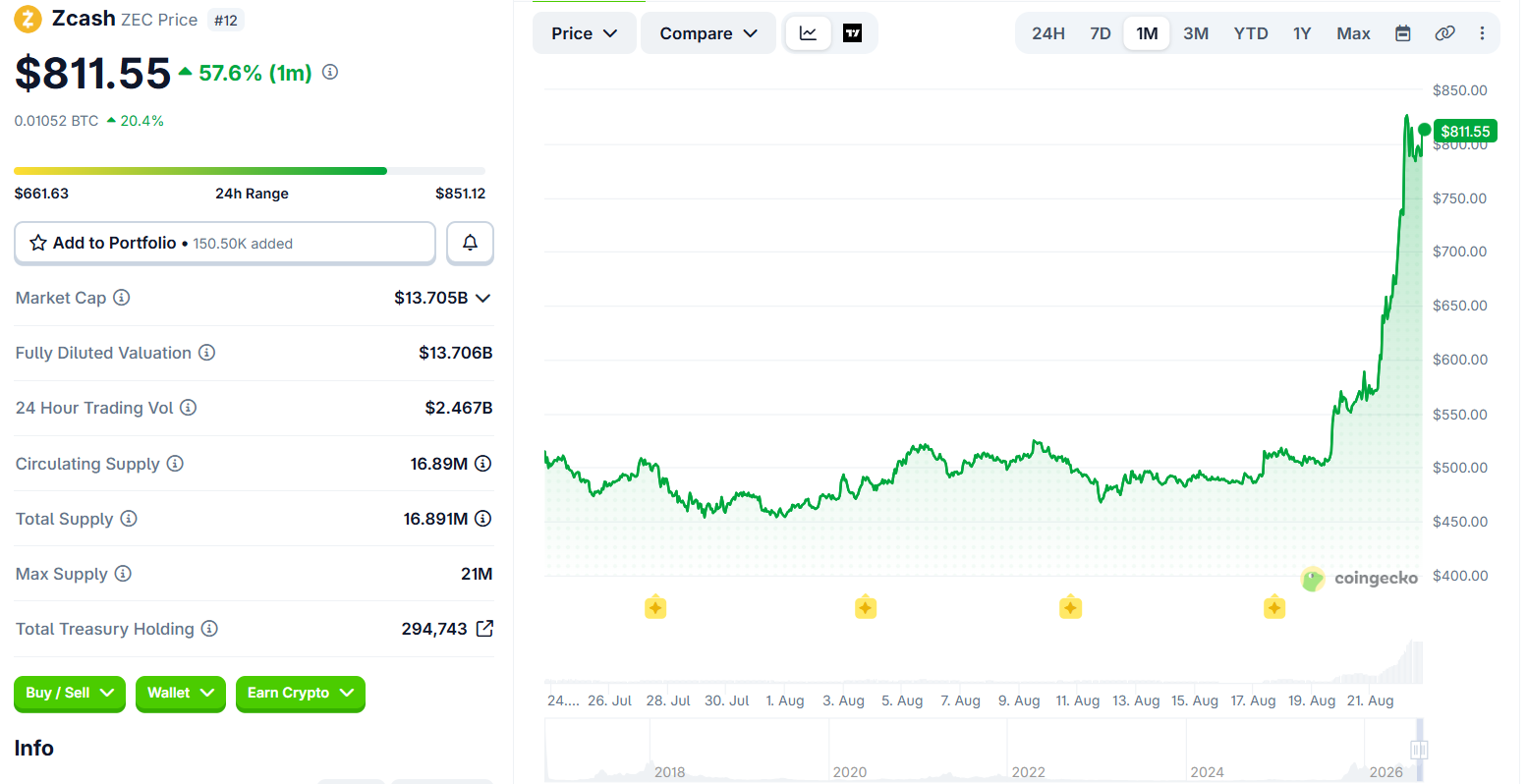Screen dimensions: 1527x784
Task: Click the chart range navigator handle
Action: [1418, 750]
